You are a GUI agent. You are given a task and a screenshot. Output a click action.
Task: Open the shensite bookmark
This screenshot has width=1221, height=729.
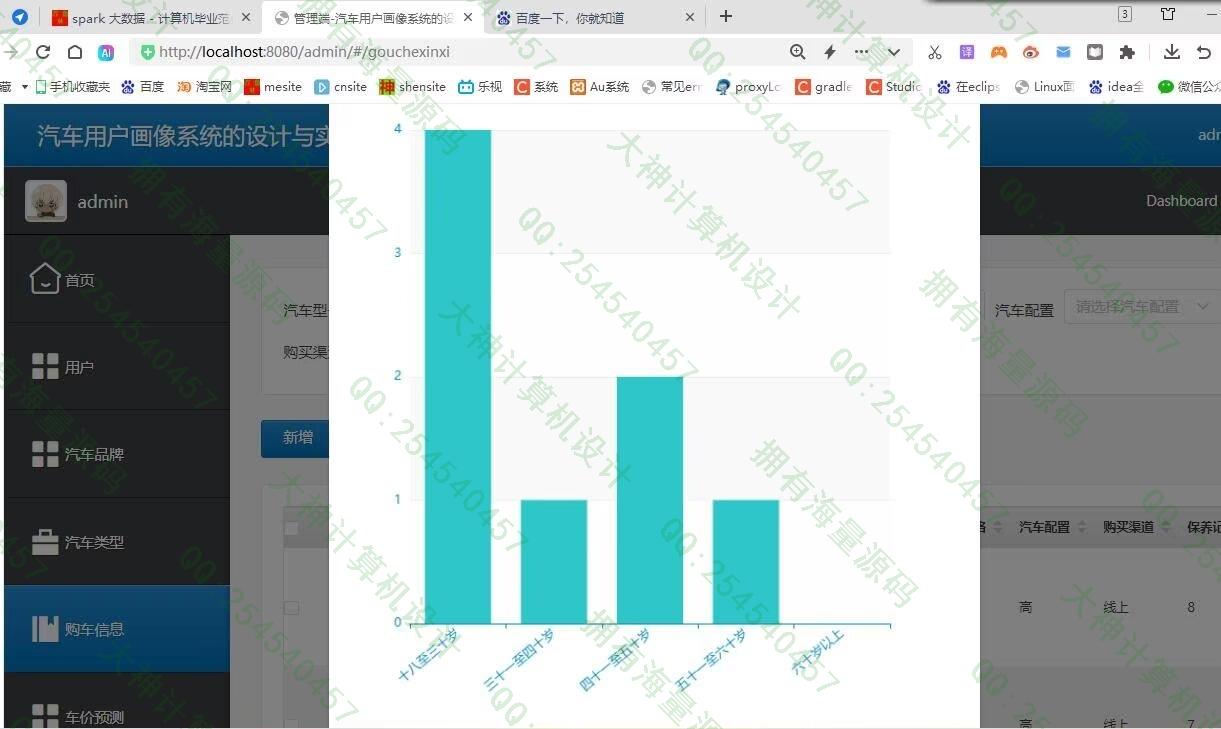(413, 87)
